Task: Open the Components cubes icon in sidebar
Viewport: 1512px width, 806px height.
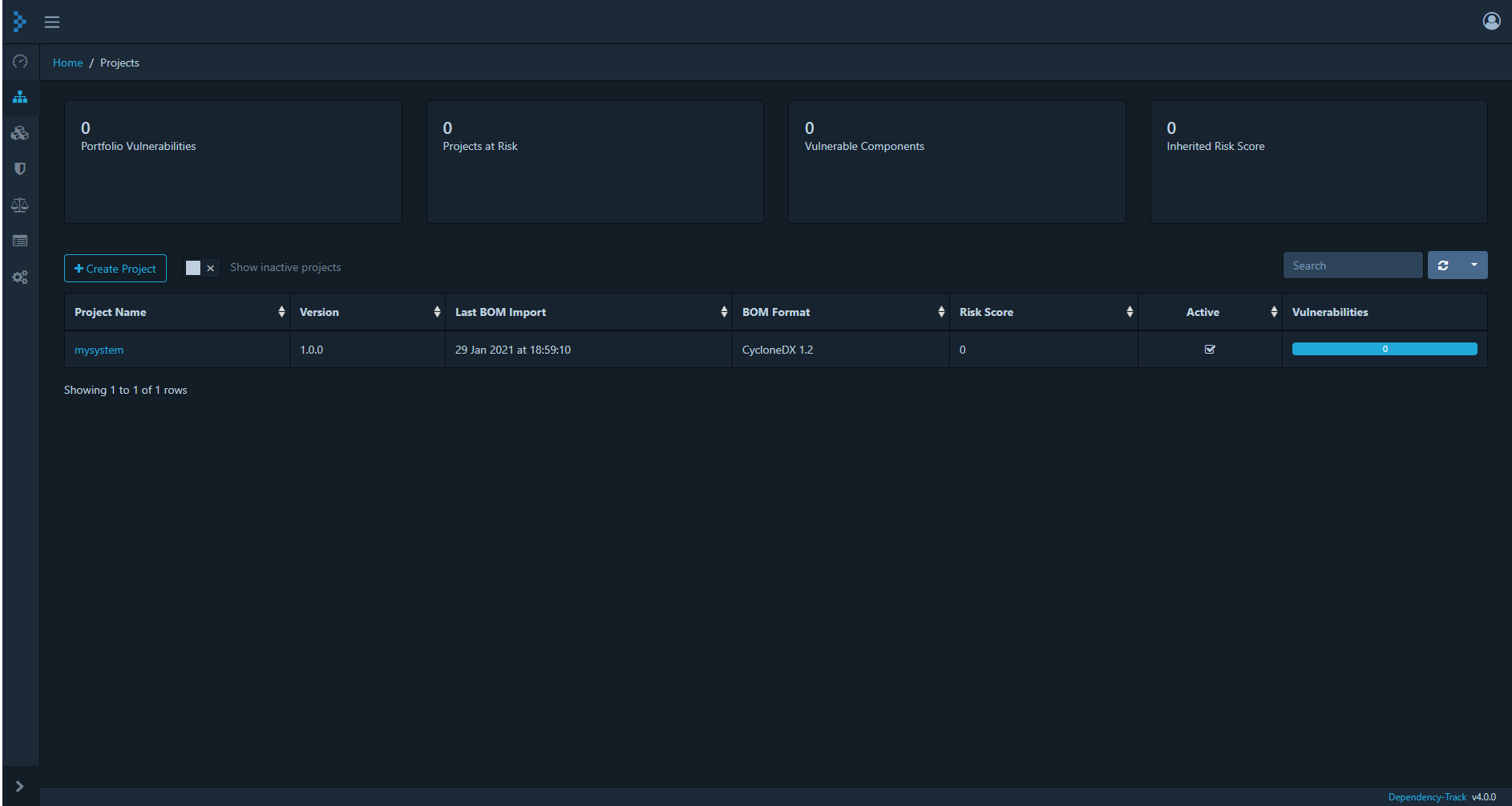Action: click(20, 133)
